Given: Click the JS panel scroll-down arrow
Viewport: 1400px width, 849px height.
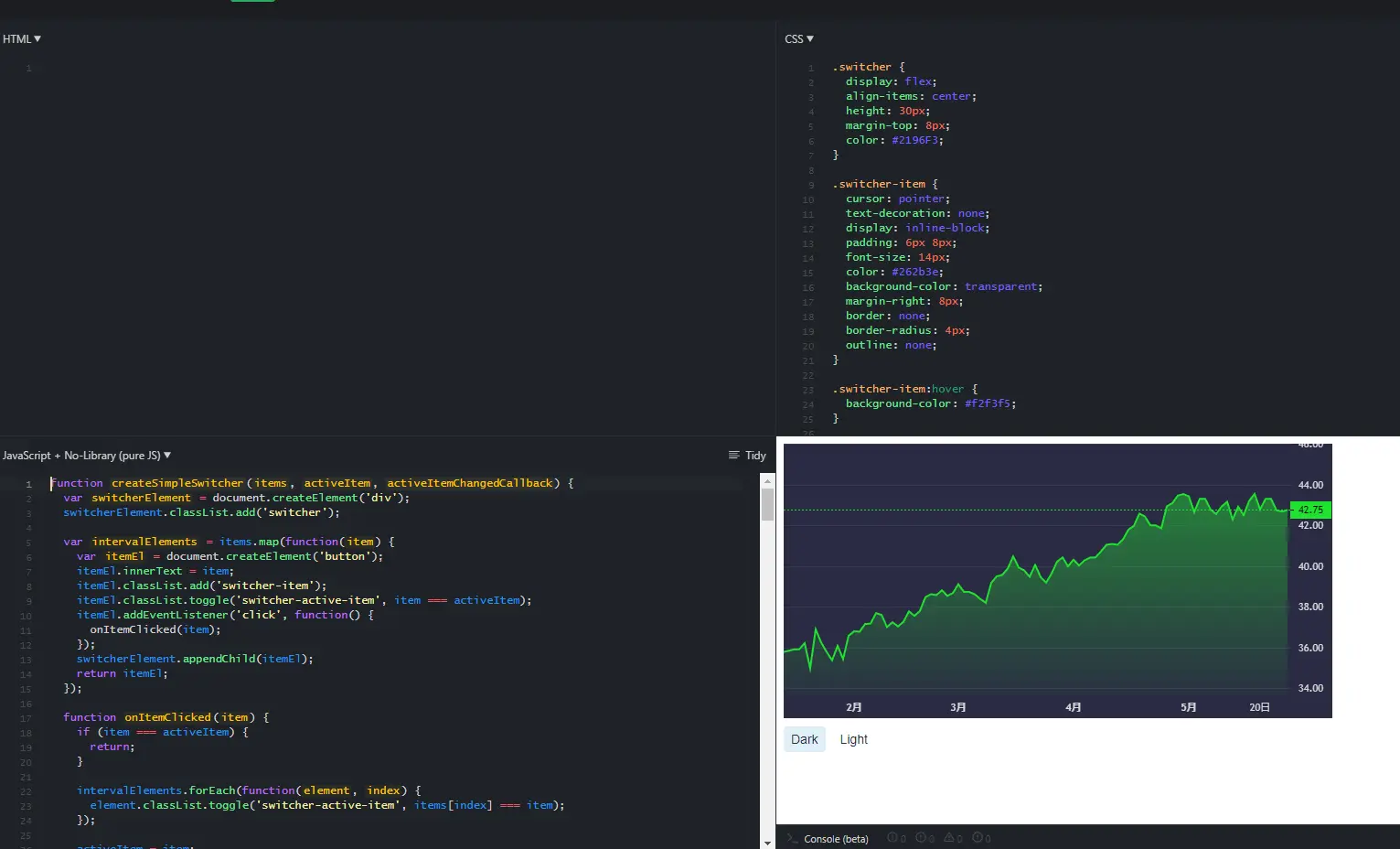Looking at the screenshot, I should pos(767,842).
